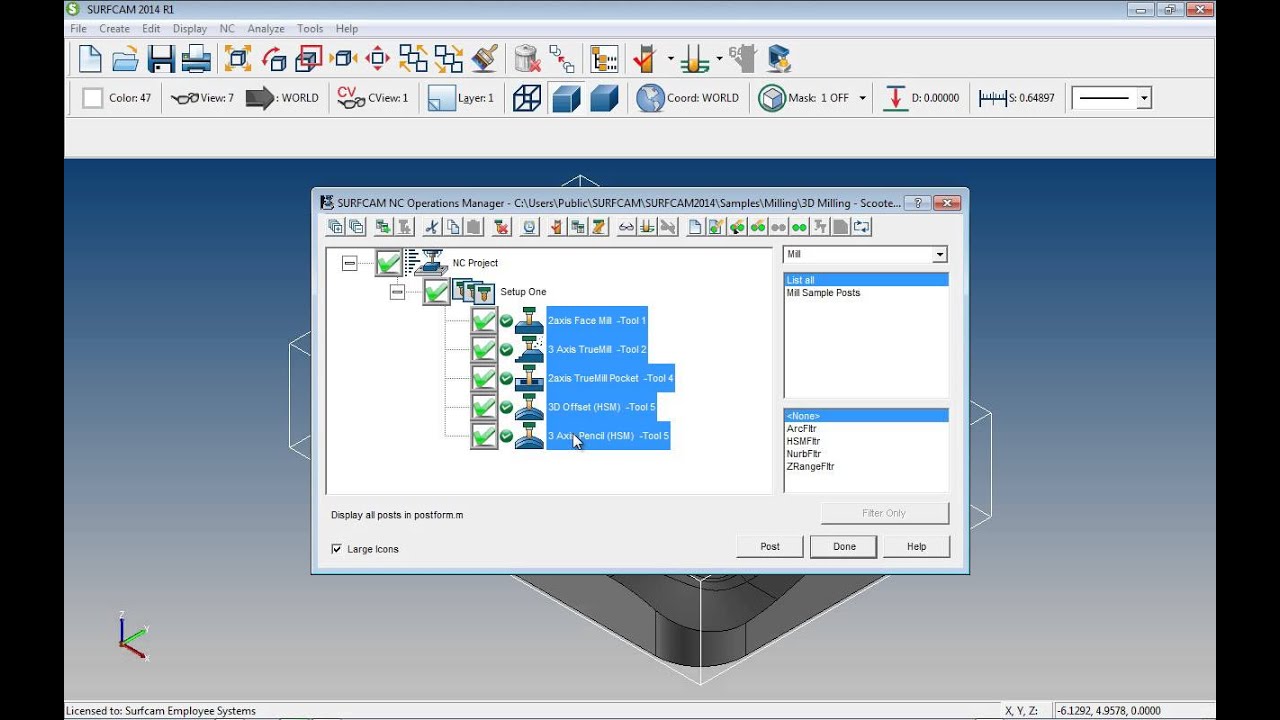The image size is (1280, 720).
Task: Open the verify icon's dropdown arrow
Action: pyautogui.click(x=670, y=59)
